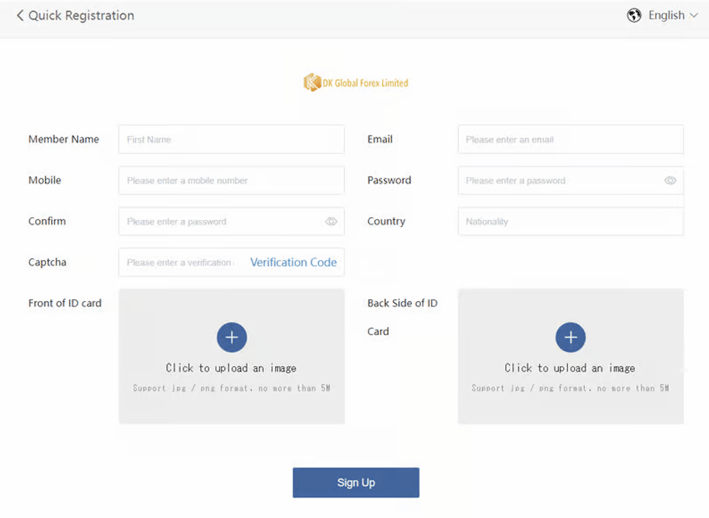Image resolution: width=709 pixels, height=518 pixels.
Task: Click the plus icon for Front of ID card
Action: pos(232,337)
